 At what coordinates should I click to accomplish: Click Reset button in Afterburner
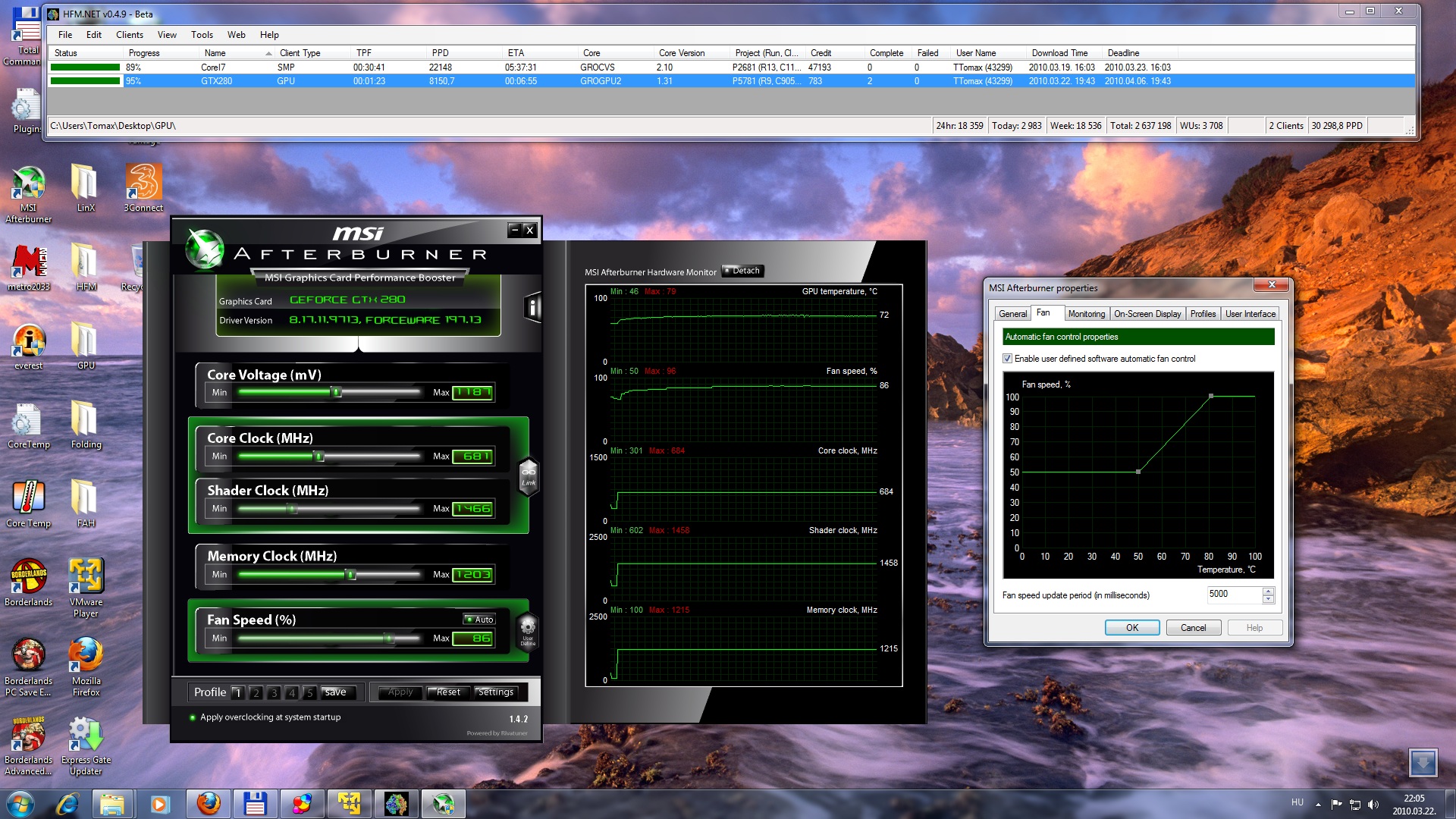coord(447,692)
